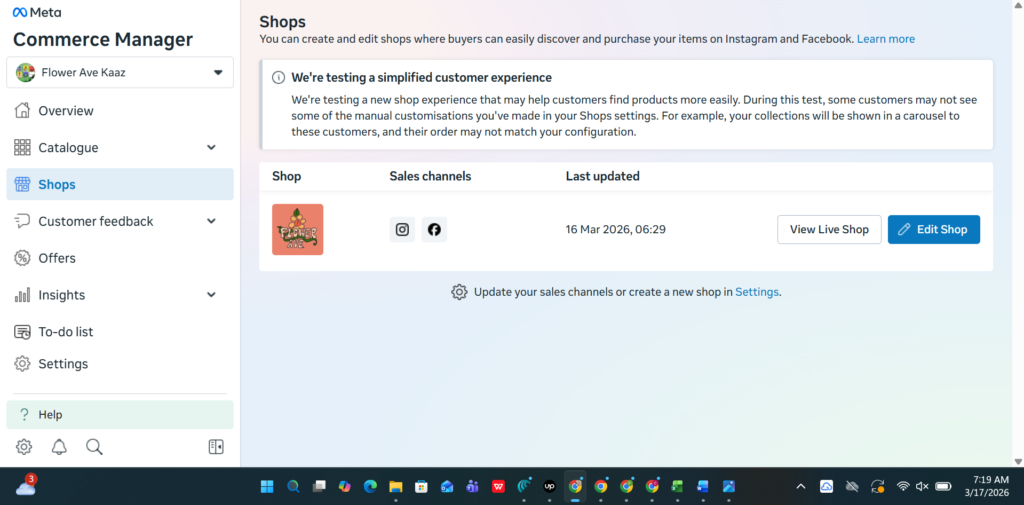Viewport: 1024px width, 505px height.
Task: Open the Help section
Action: [120, 415]
